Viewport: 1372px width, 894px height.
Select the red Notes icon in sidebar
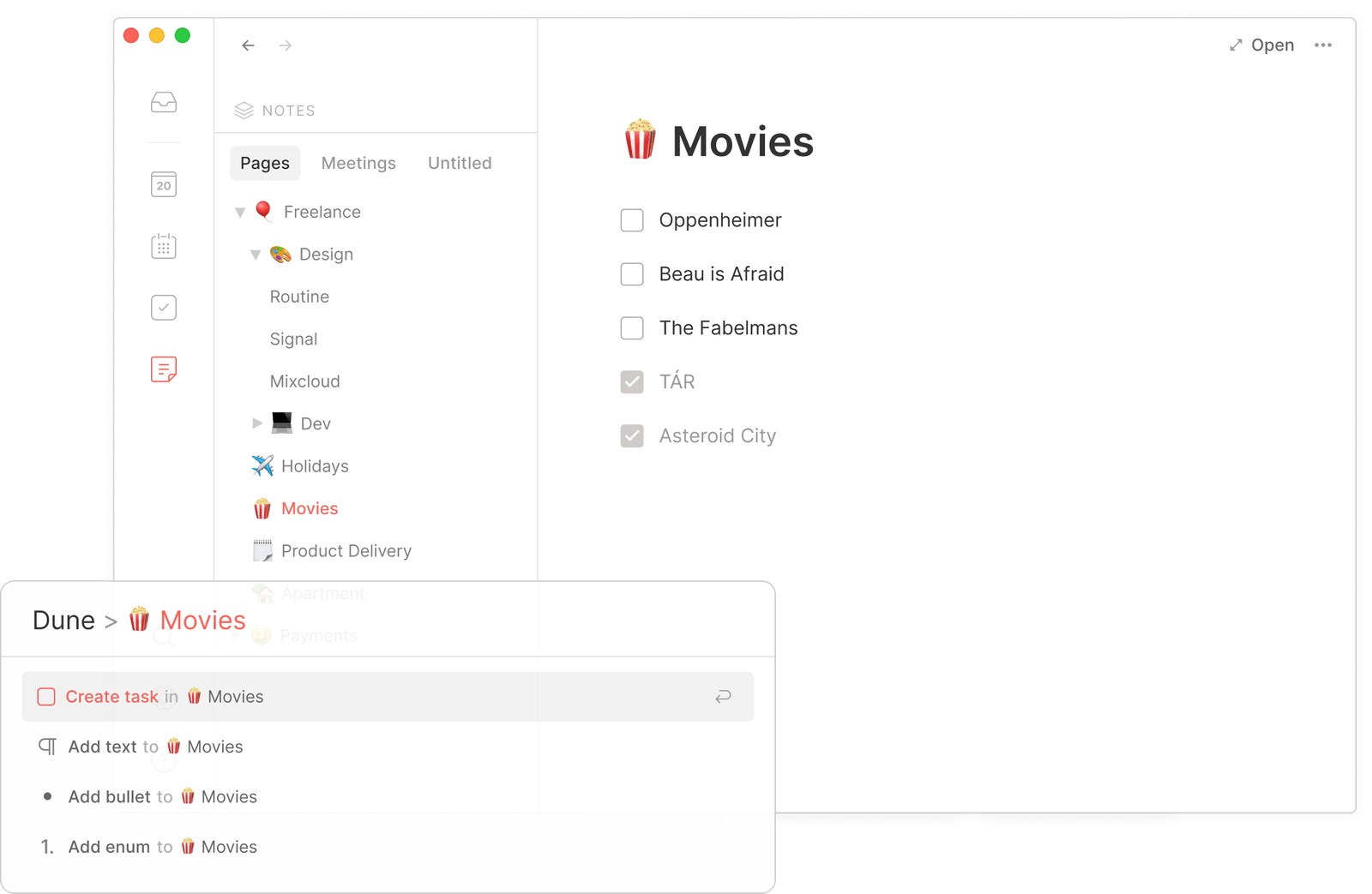pos(163,369)
